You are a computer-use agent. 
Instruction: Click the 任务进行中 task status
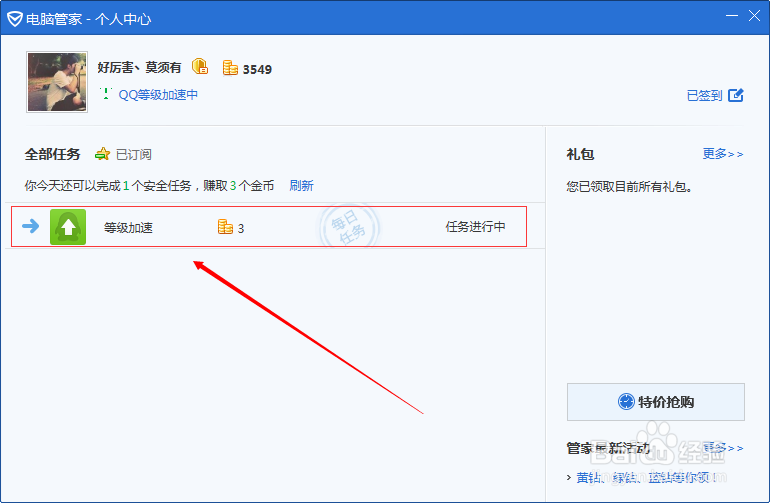coord(475,226)
